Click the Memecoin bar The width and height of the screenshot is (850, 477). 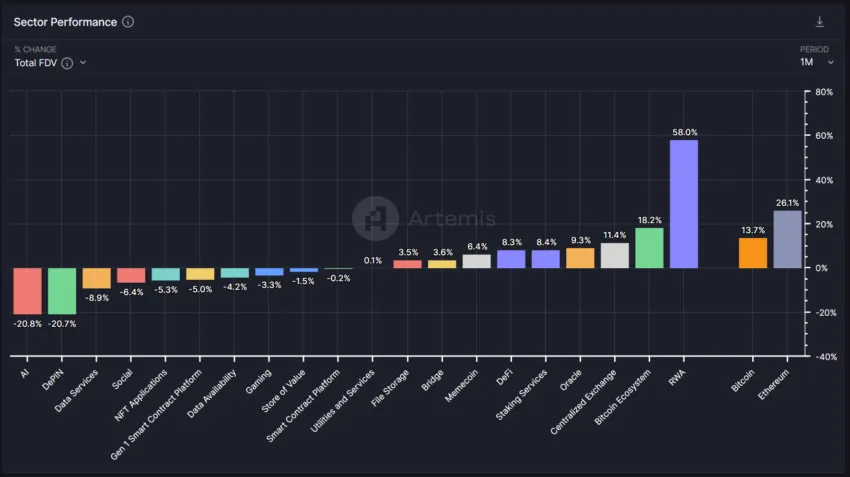point(476,261)
